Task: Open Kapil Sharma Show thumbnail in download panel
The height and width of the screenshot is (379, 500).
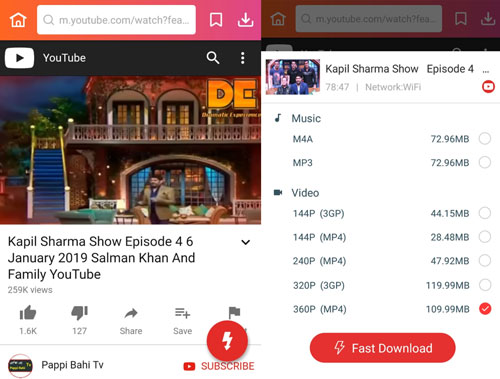Action: pos(293,77)
